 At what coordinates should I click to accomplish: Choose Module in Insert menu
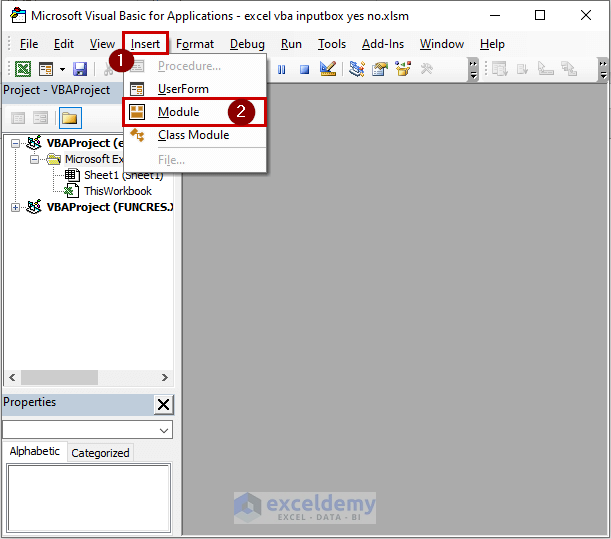[x=195, y=112]
